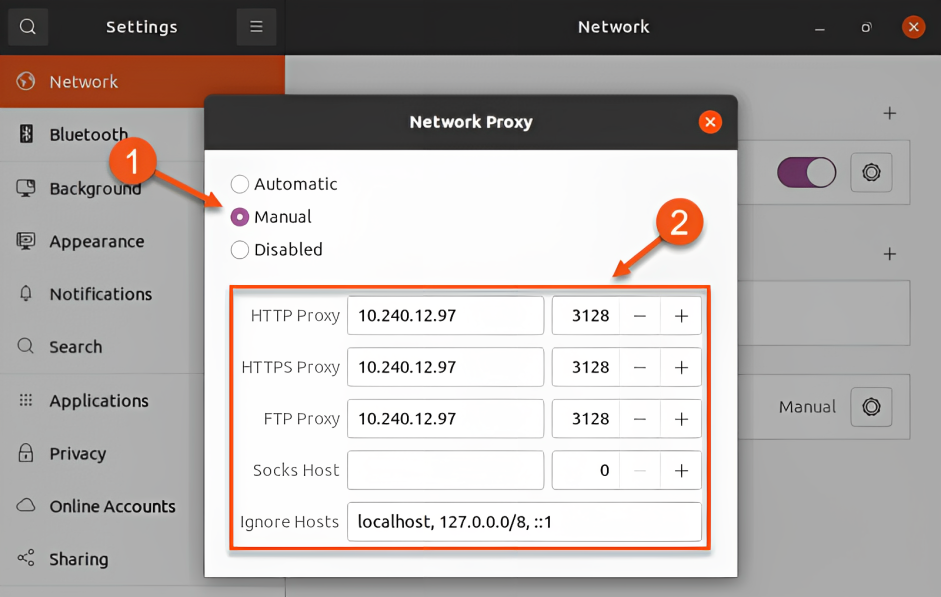The height and width of the screenshot is (597, 941).
Task: Increase the Socks Host port value
Action: [681, 470]
